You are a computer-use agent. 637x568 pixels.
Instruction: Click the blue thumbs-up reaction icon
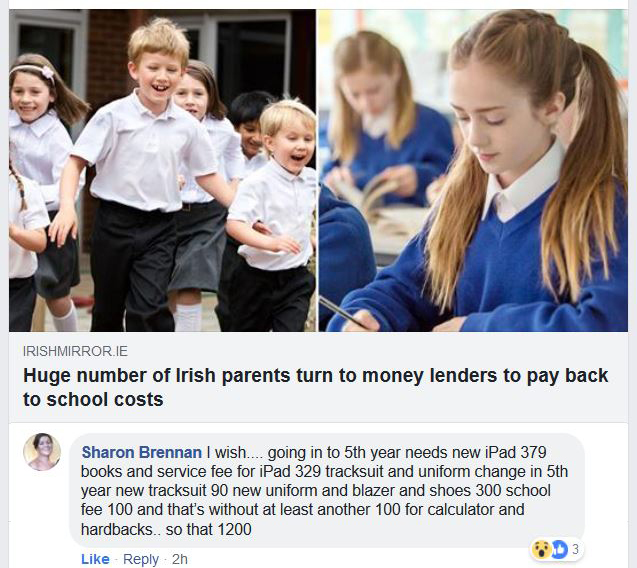559,549
